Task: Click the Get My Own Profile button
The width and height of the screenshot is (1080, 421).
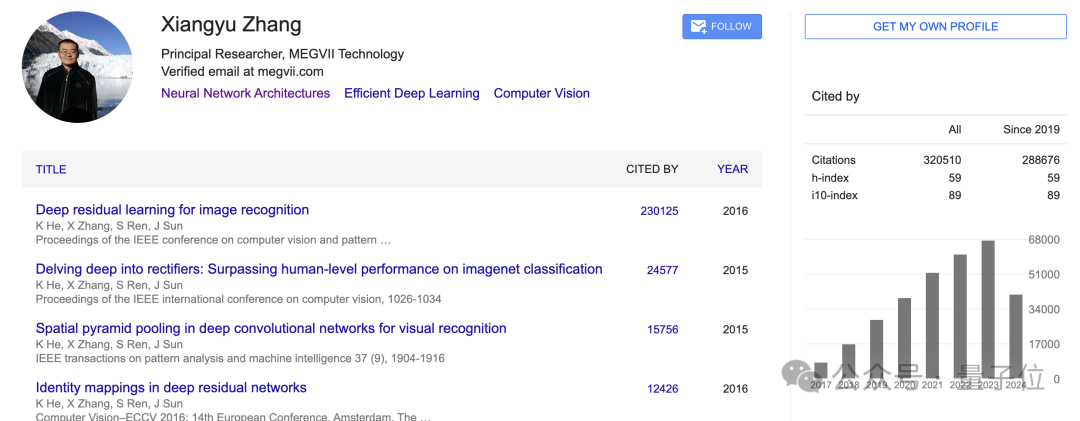Action: (935, 27)
